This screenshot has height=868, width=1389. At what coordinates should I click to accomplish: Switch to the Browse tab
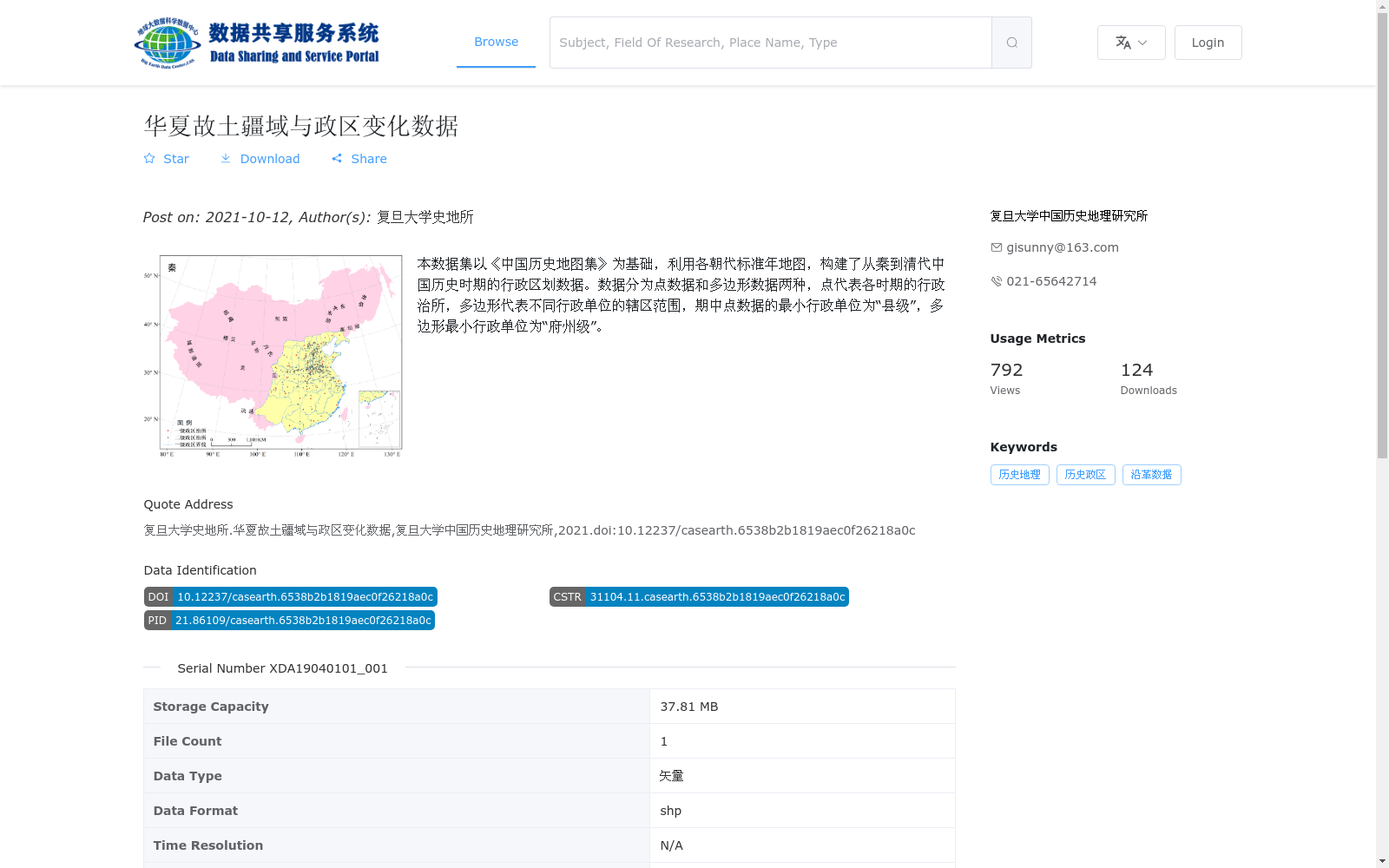pos(496,41)
